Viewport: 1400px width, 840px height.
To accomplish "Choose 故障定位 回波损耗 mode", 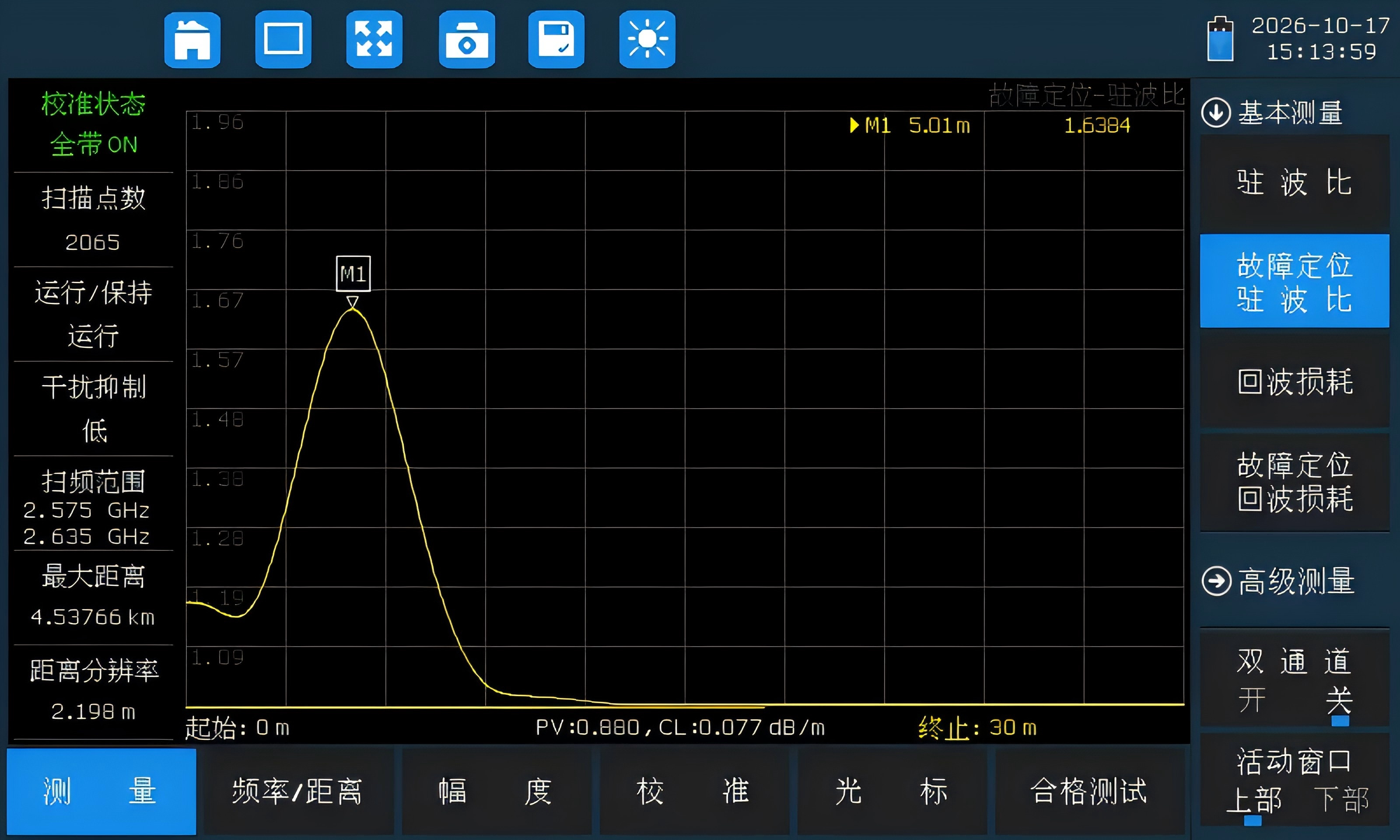I will pyautogui.click(x=1295, y=482).
